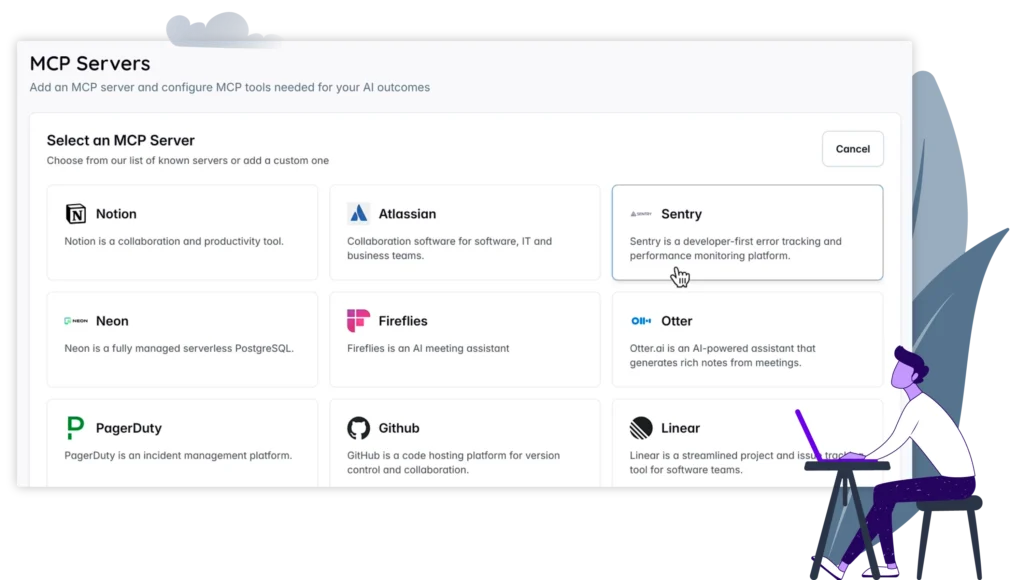Select the Atlassian server card
The width and height of the screenshot is (1024, 580).
coord(465,232)
